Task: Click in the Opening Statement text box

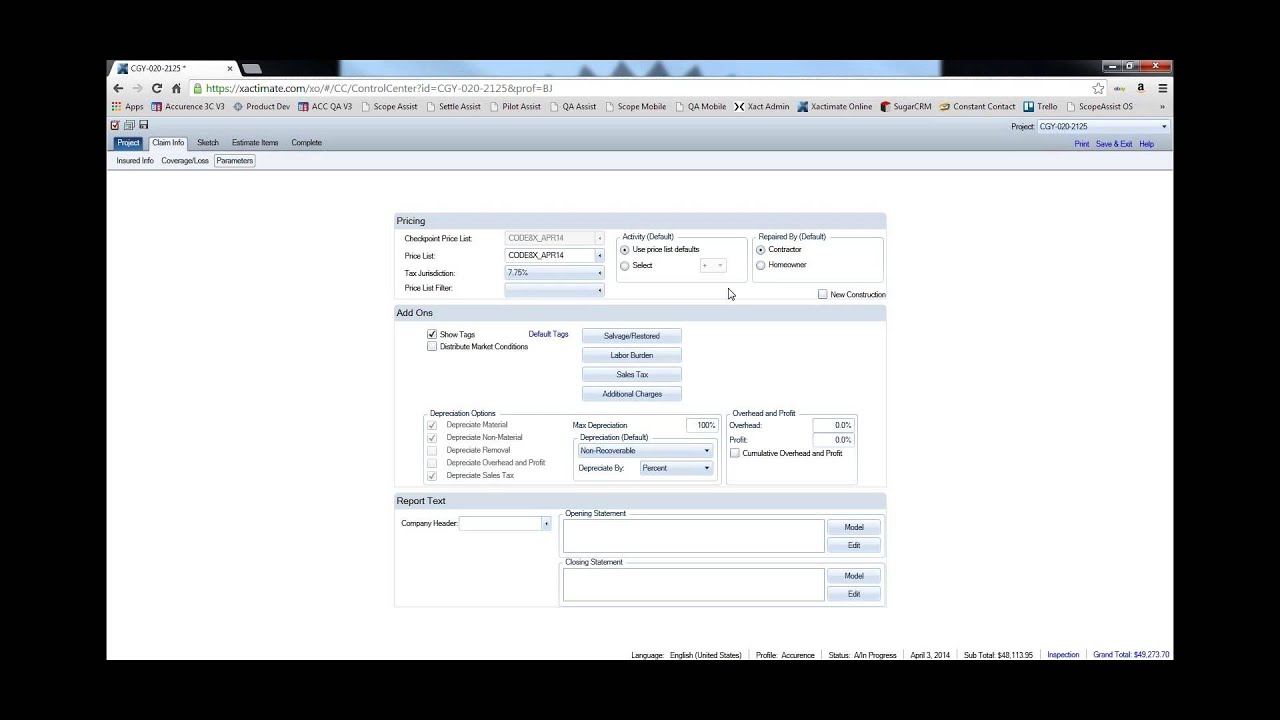Action: point(694,536)
